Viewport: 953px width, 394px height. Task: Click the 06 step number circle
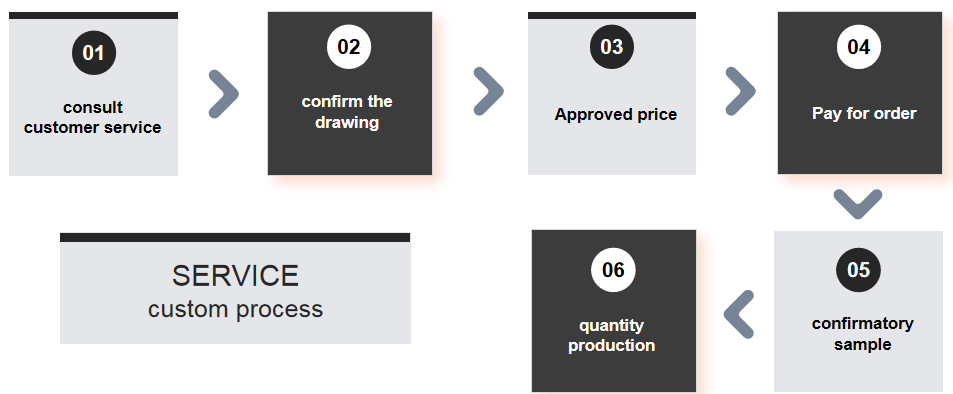tap(613, 269)
